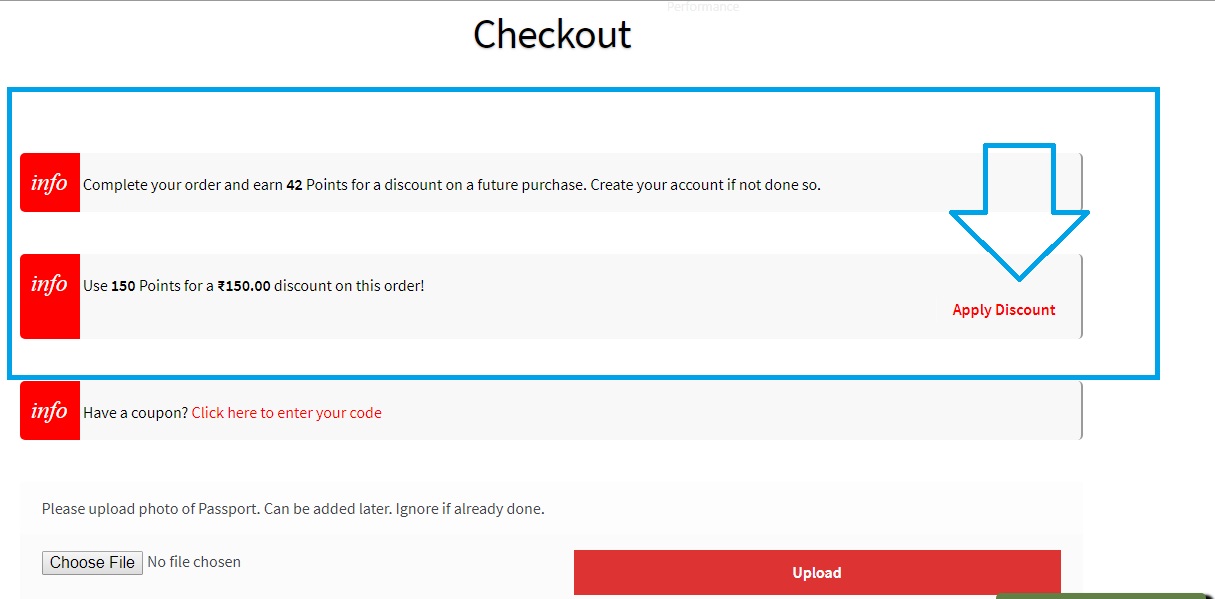Click info icon beside earn 42 Points message

click(50, 183)
